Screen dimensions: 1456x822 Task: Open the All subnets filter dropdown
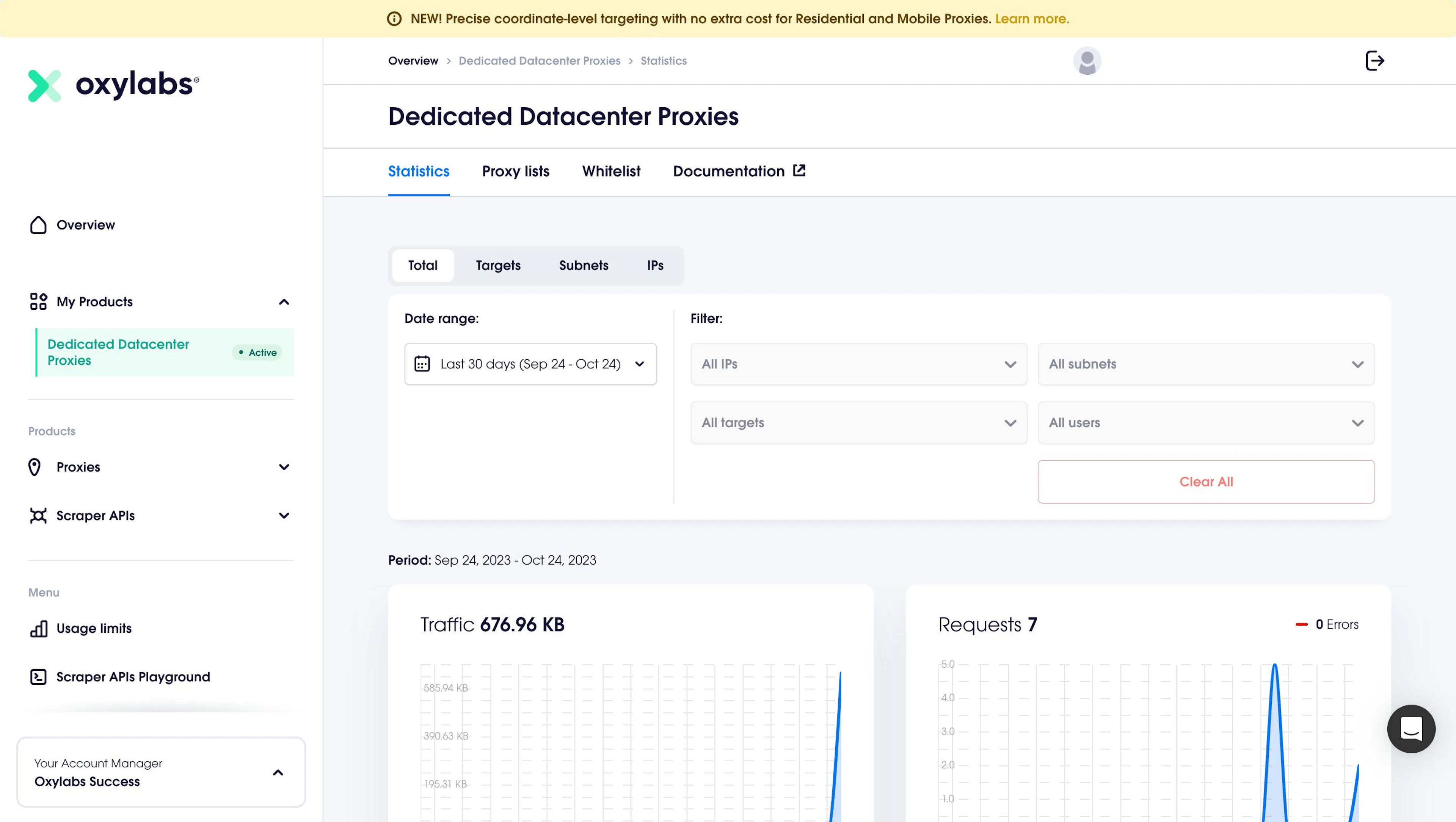(x=1206, y=364)
